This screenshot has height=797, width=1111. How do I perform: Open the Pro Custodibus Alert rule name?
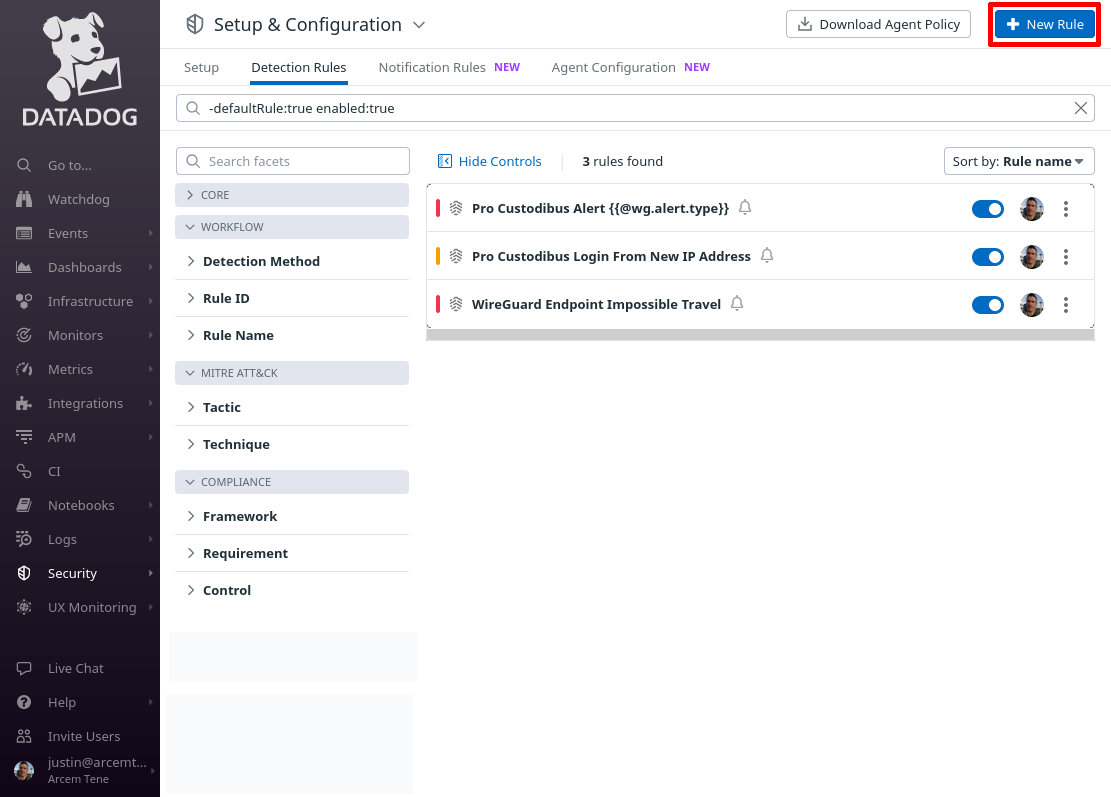pyautogui.click(x=600, y=208)
